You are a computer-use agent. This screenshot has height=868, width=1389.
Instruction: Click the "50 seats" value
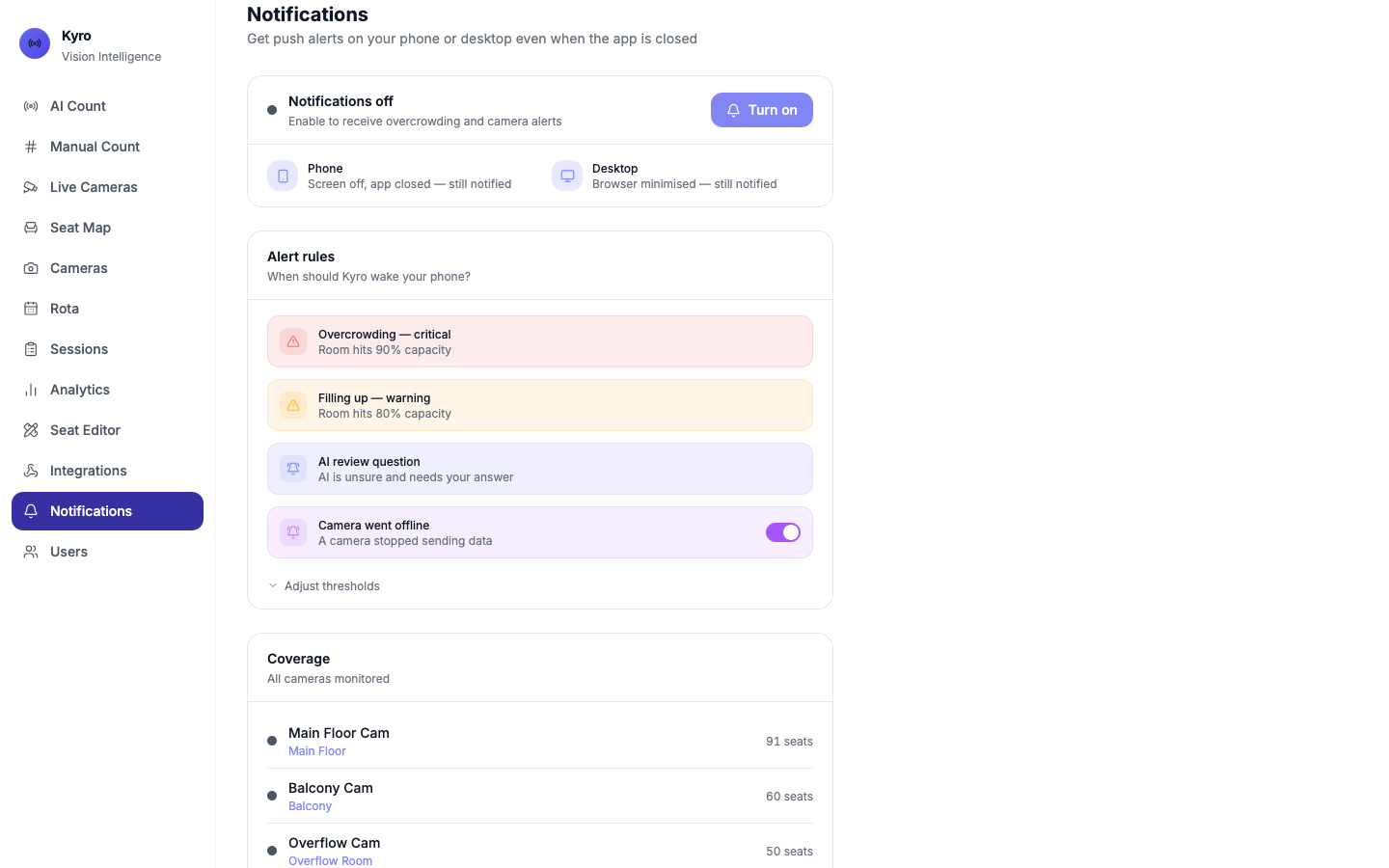[x=789, y=852]
